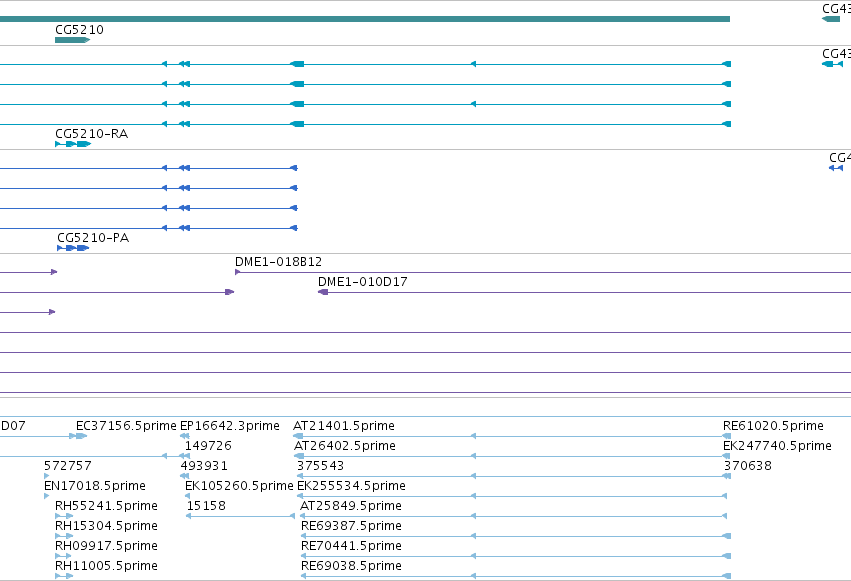Select the DME1-010D17 clone label
851x581 pixels.
(363, 282)
